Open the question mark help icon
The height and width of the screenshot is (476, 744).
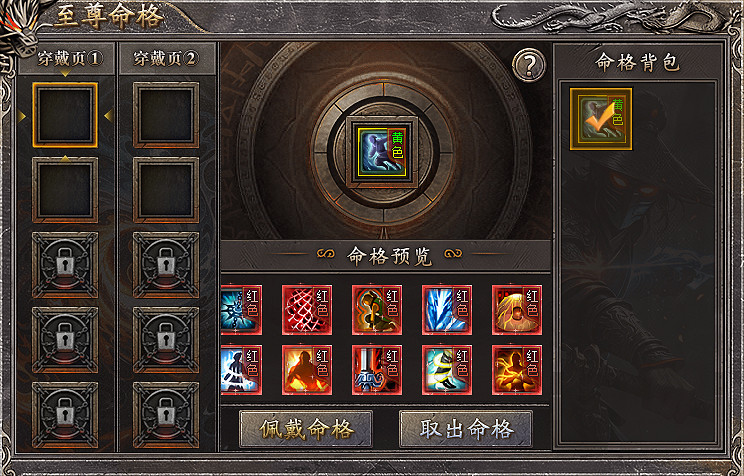point(529,65)
